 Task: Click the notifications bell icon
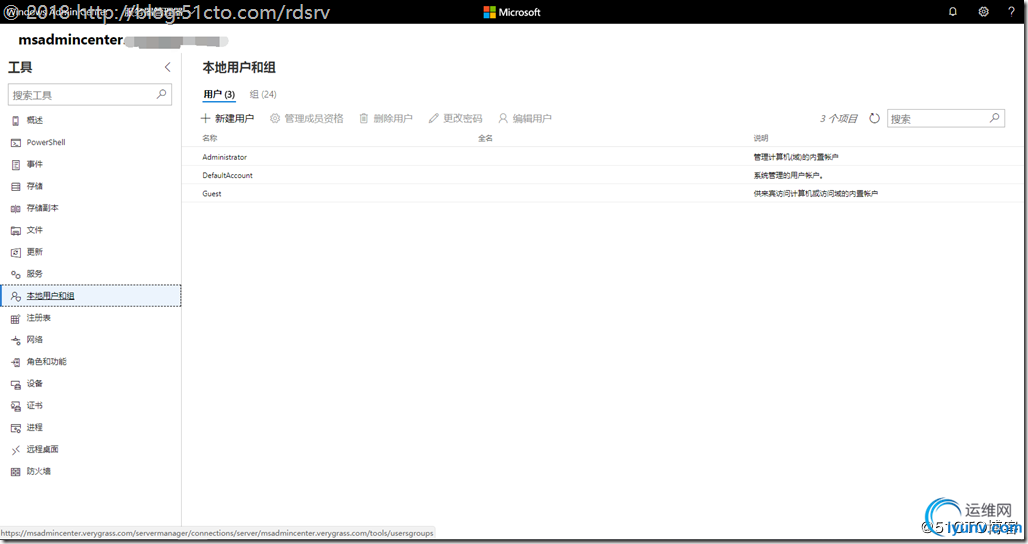coord(953,12)
